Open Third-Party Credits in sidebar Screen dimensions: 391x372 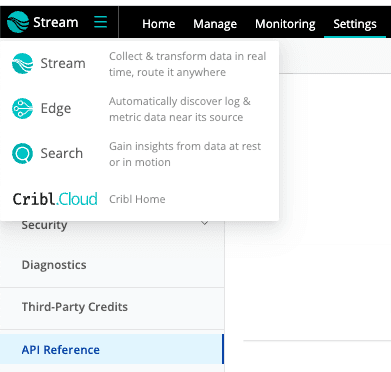point(75,307)
